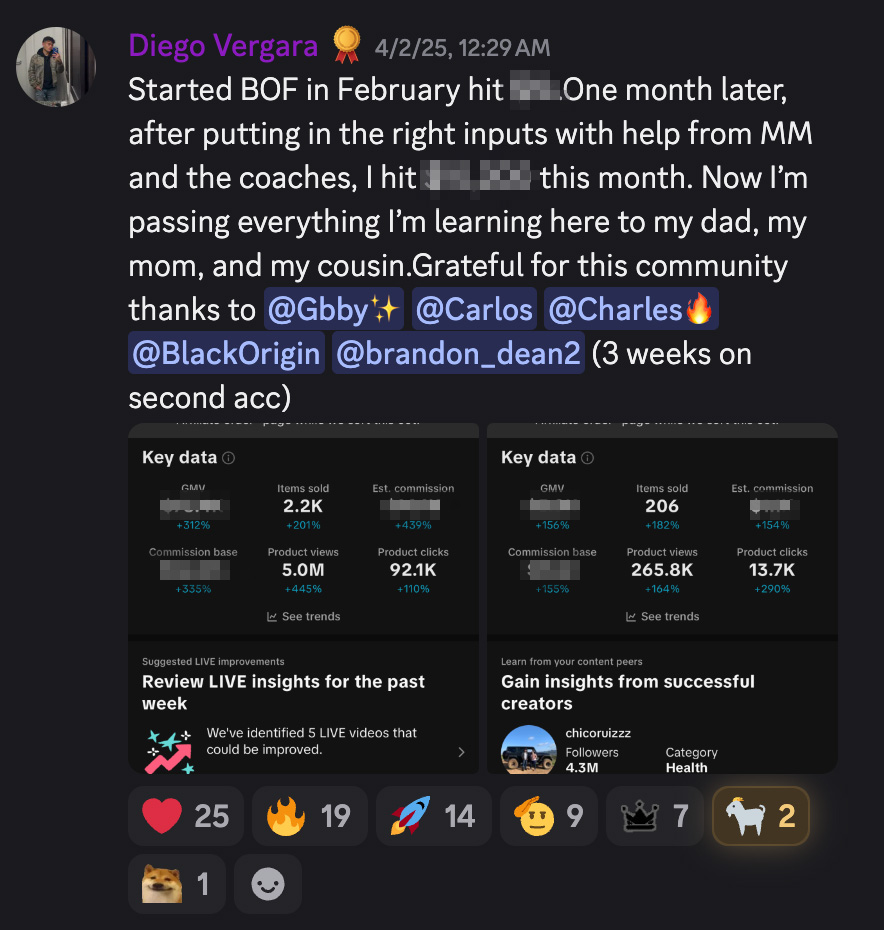Toggle the crown reaction with 7
The image size is (884, 930).
click(655, 816)
